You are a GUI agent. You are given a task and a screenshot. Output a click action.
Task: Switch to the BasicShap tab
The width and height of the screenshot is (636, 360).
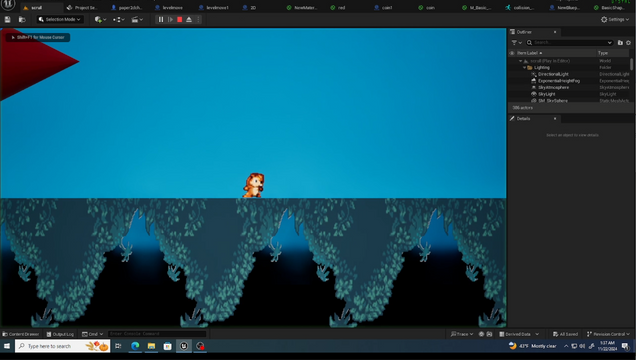608,8
